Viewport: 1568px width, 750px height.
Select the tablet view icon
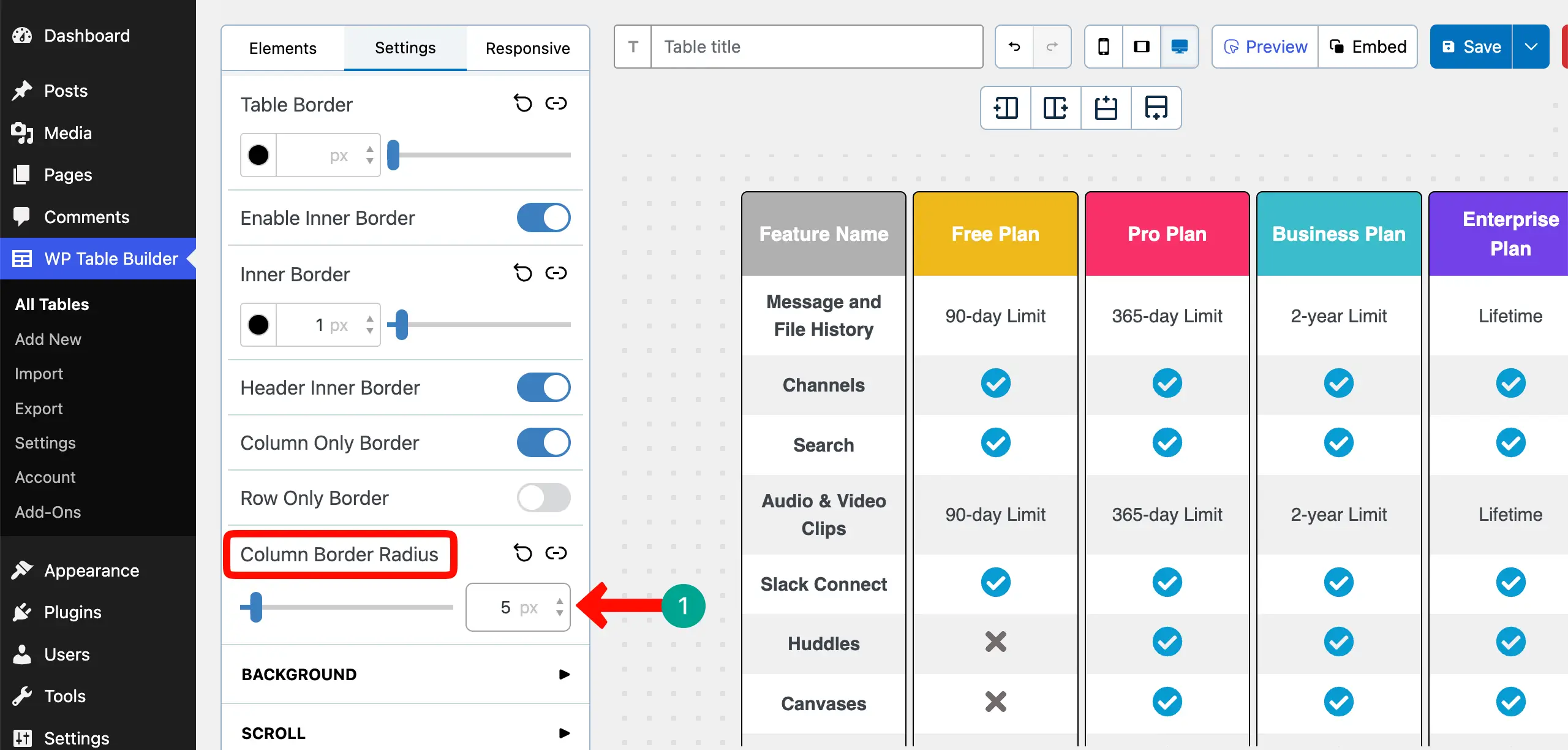(x=1142, y=47)
